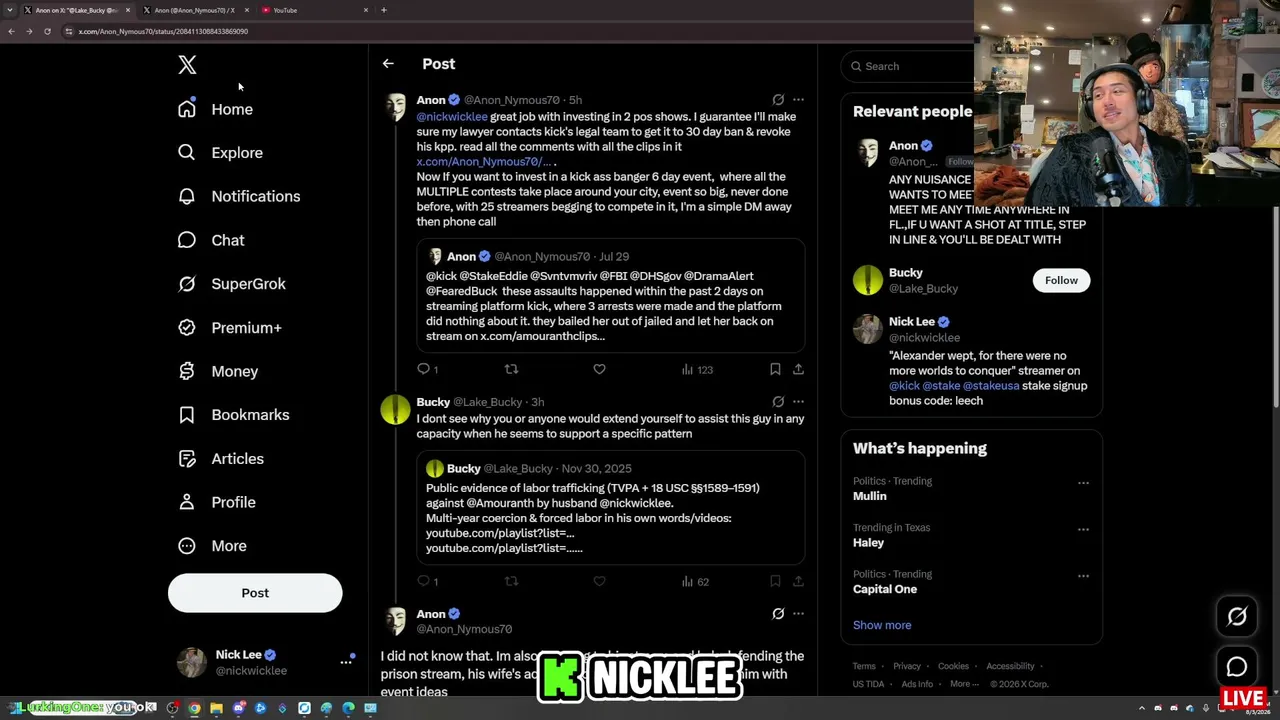Open the Articles sidebar item
Screen dimensions: 1280x720
point(221,459)
